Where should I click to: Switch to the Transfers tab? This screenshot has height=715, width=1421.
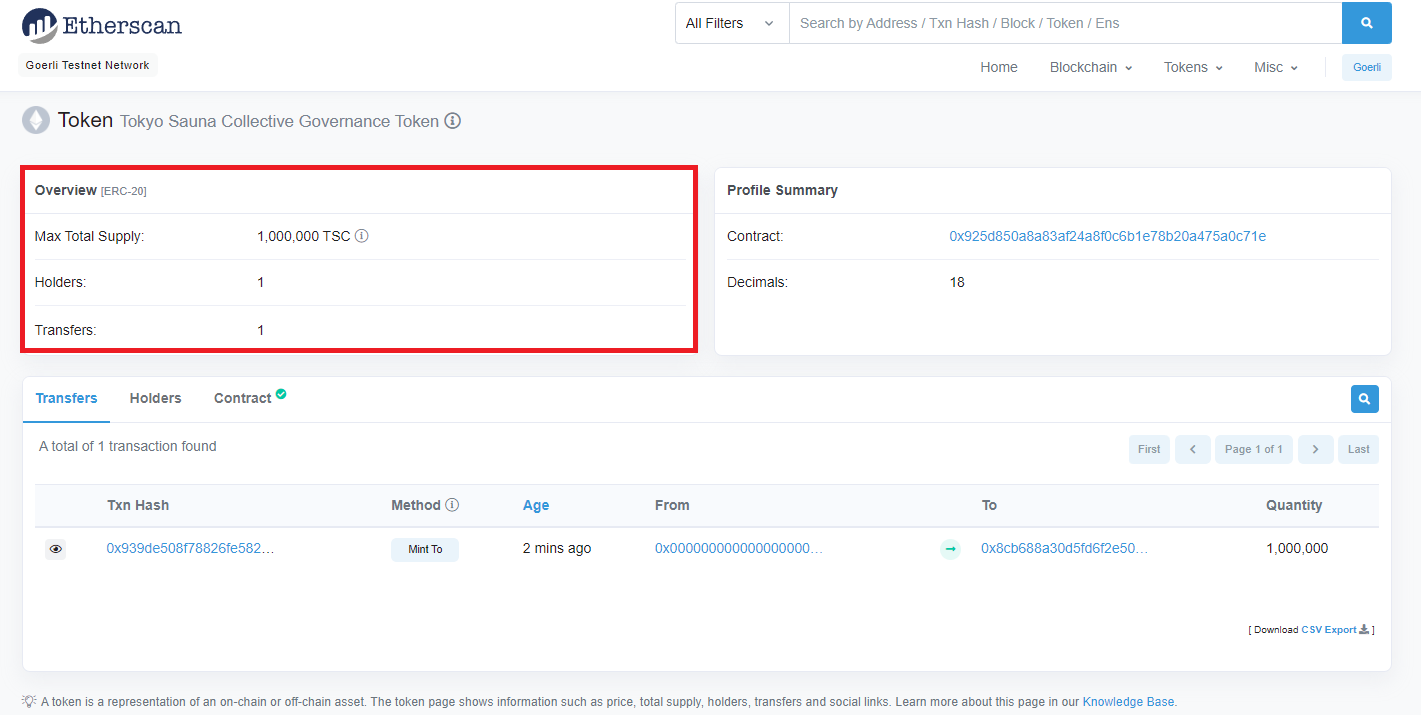pos(67,398)
